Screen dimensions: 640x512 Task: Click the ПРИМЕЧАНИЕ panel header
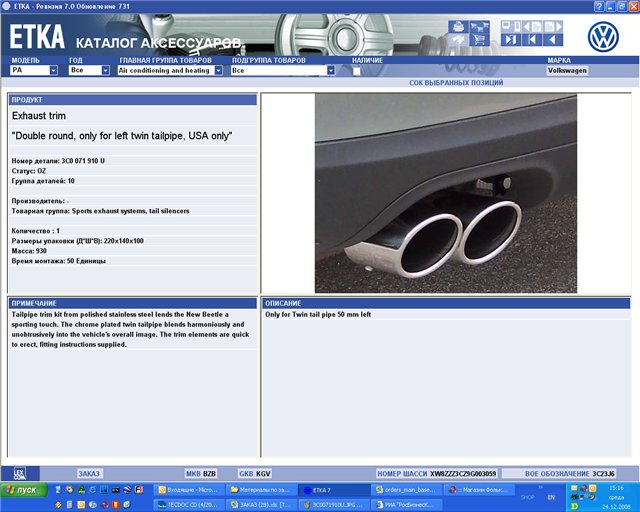(133, 303)
